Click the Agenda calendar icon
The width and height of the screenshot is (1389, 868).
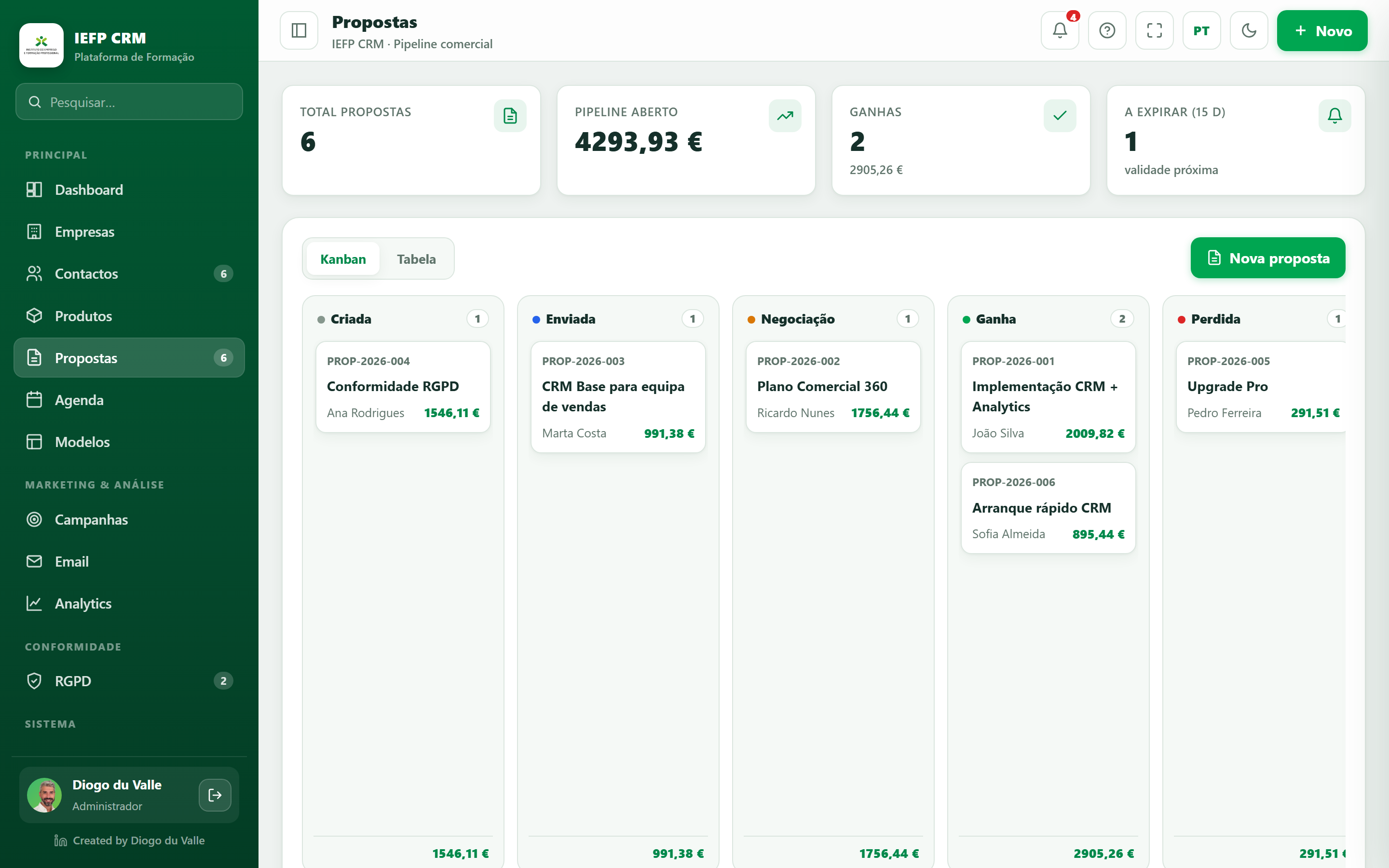(34, 400)
